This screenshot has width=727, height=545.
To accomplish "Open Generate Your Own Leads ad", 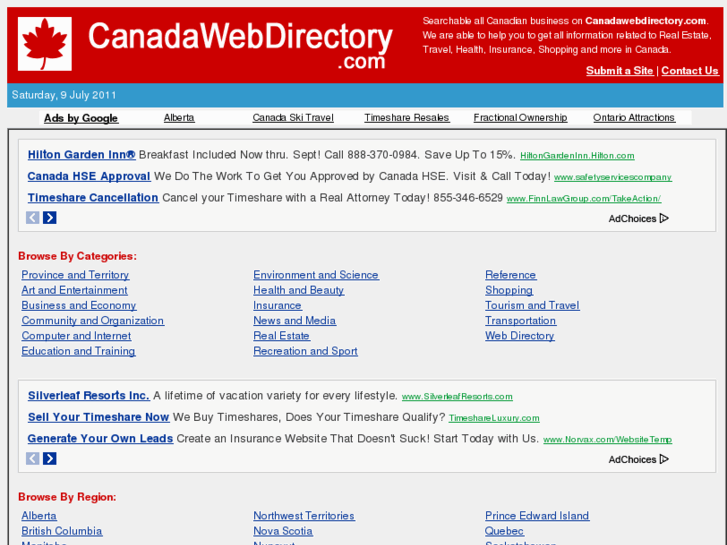I will (x=100, y=438).
